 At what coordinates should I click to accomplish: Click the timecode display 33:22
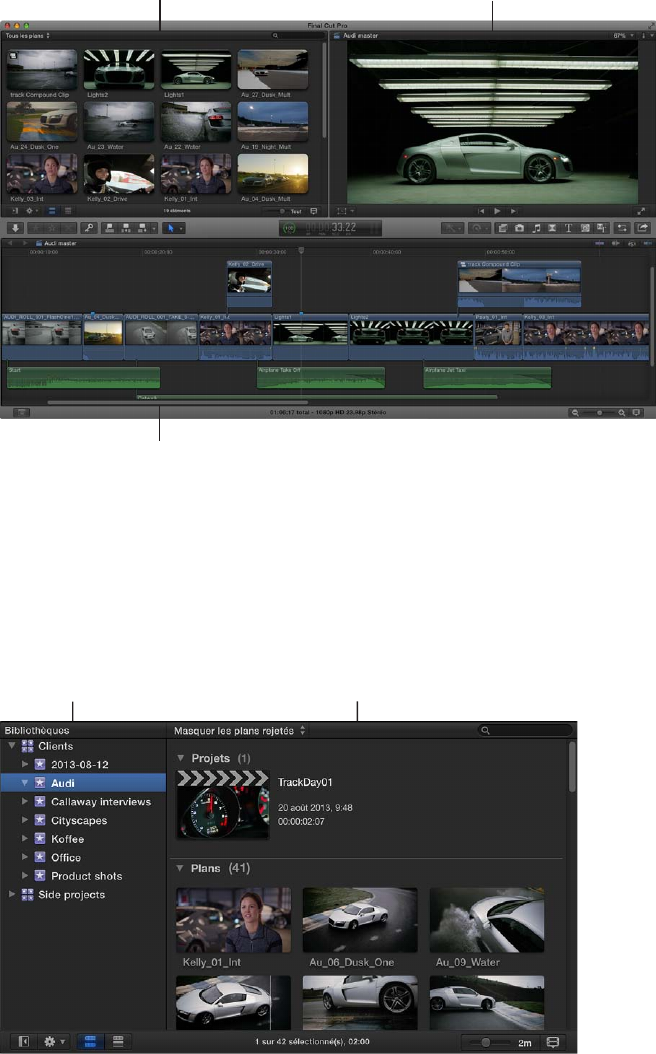point(331,228)
